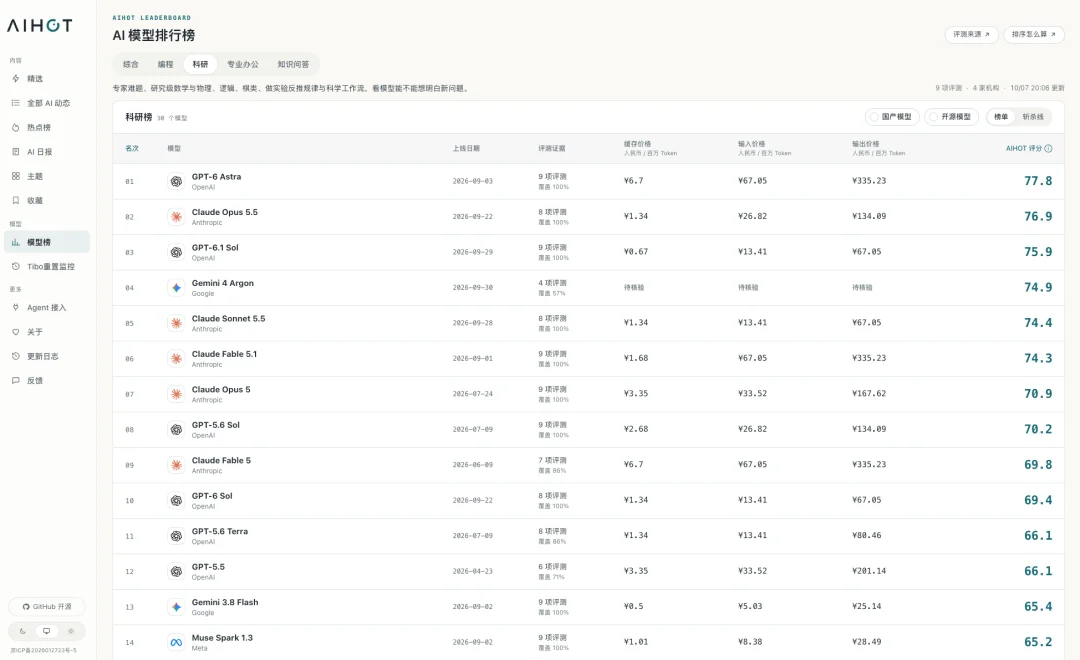Click the Google logo in the Gemini 4 Argon row
The image size is (1080, 660).
click(x=176, y=288)
